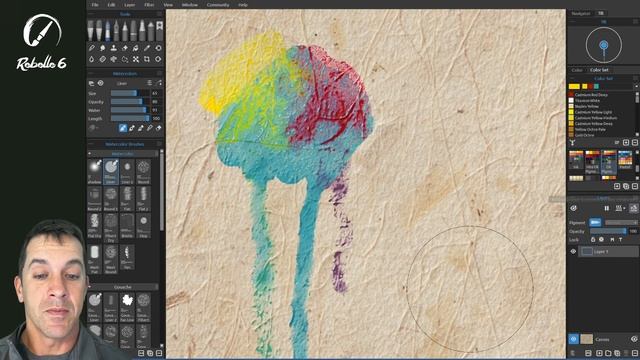Click the remove color minus icon under color list
This screenshot has height=360, width=640.
(635, 142)
